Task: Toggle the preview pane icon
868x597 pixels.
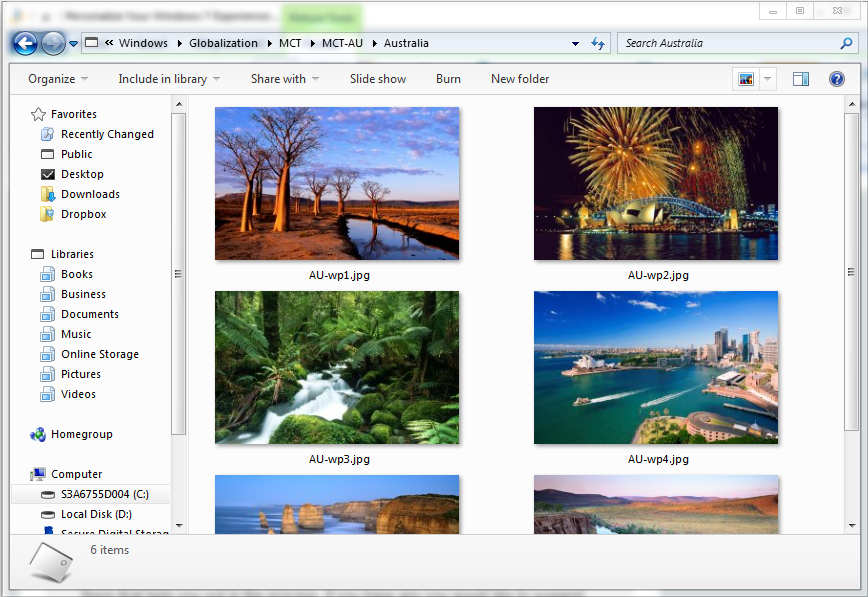Action: 801,79
